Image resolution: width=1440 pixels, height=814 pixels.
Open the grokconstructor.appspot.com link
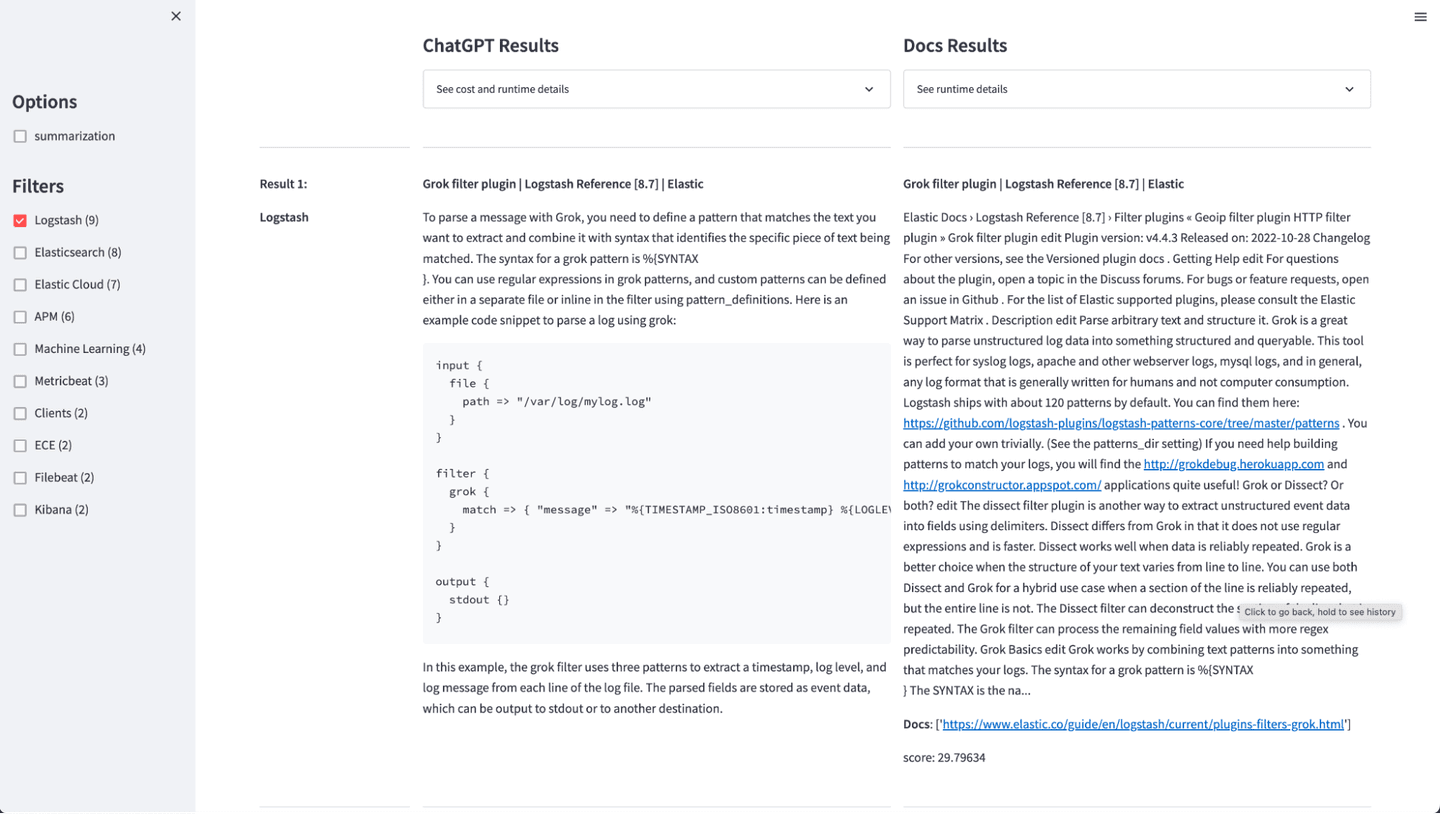[999, 485]
